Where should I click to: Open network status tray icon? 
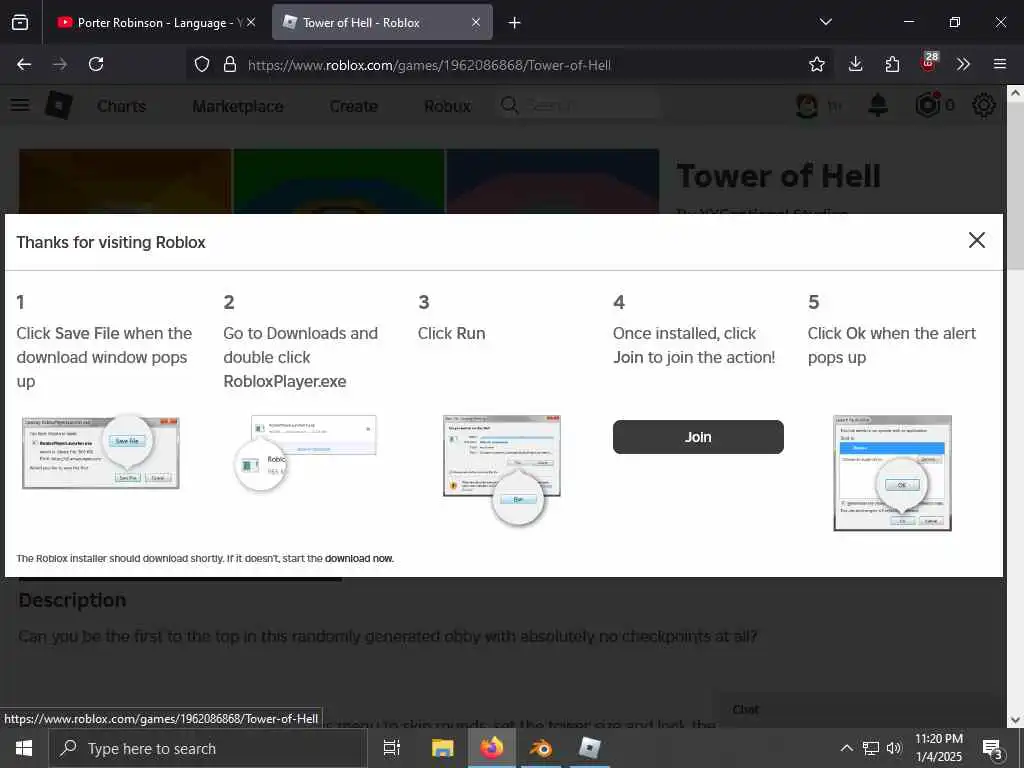pos(871,748)
